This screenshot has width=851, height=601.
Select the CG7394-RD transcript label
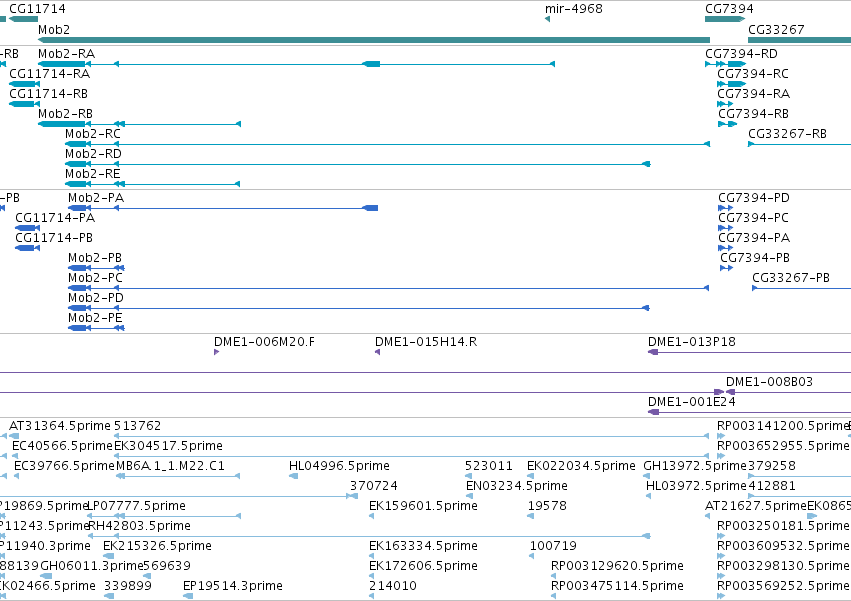(741, 54)
